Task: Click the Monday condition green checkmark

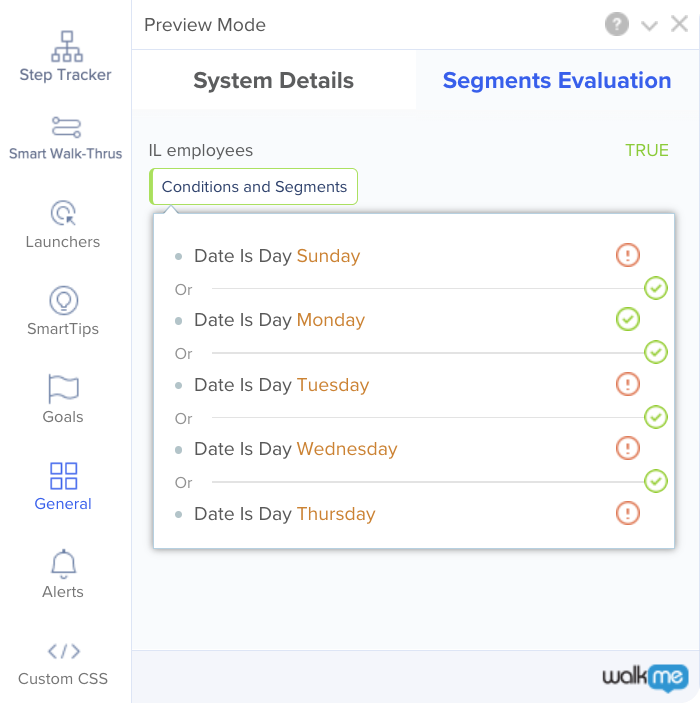Action: tap(627, 319)
